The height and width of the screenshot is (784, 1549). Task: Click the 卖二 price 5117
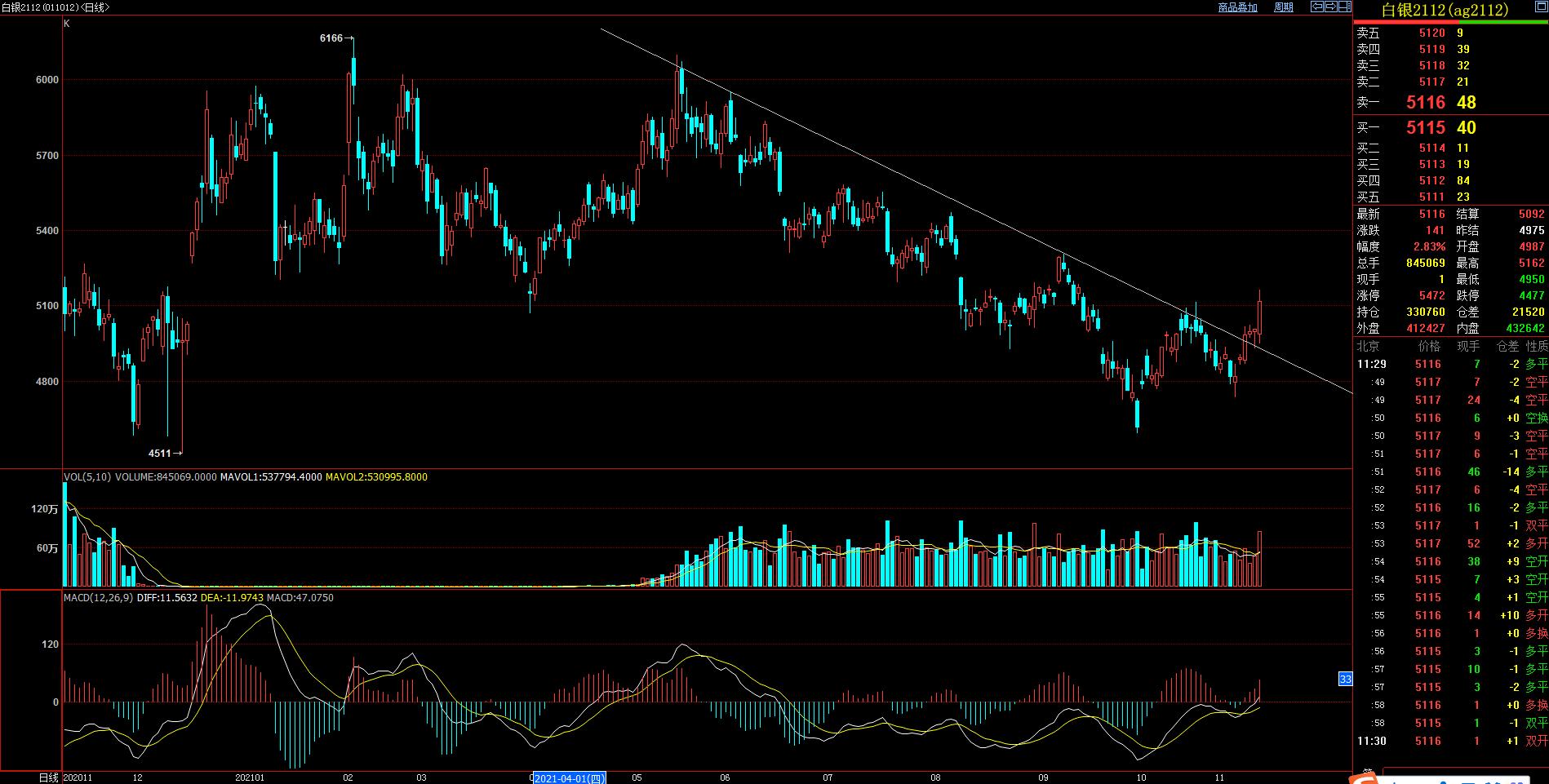coord(1431,82)
